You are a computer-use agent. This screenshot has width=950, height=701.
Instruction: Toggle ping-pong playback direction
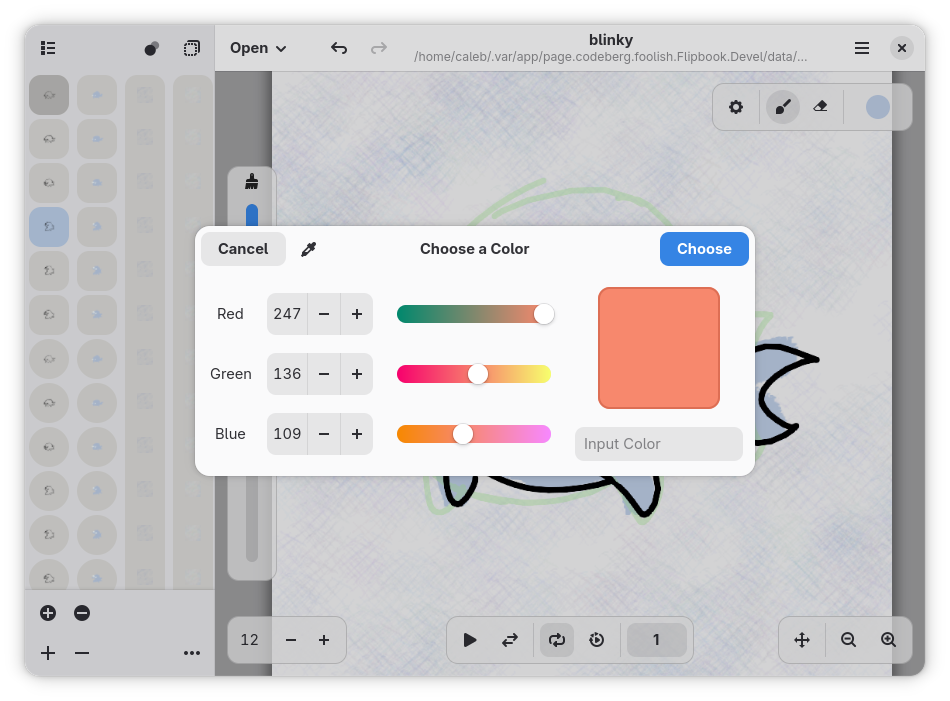click(x=510, y=640)
